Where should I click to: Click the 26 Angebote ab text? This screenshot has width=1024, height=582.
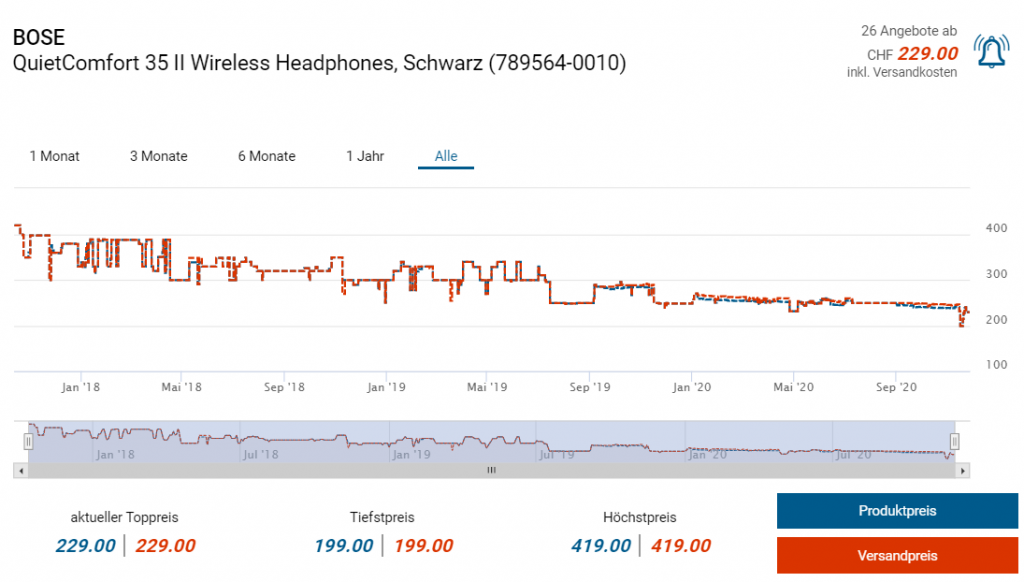tap(909, 31)
